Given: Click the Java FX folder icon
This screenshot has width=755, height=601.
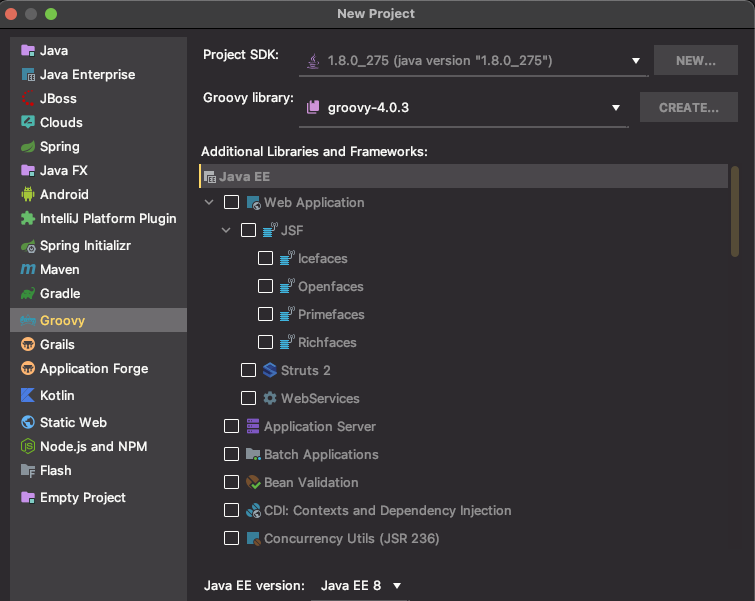Looking at the screenshot, I should click(28, 170).
